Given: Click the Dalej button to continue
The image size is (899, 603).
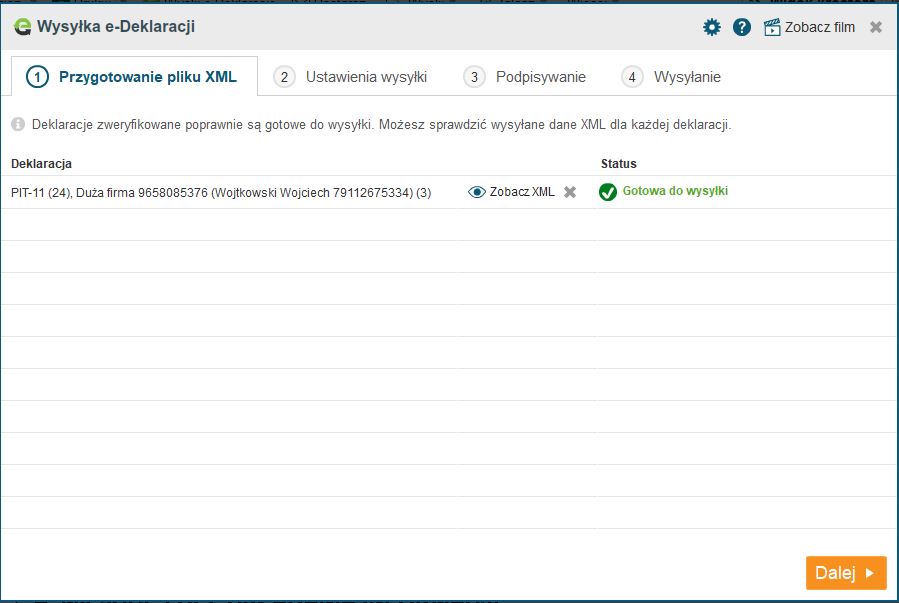Looking at the screenshot, I should point(846,573).
